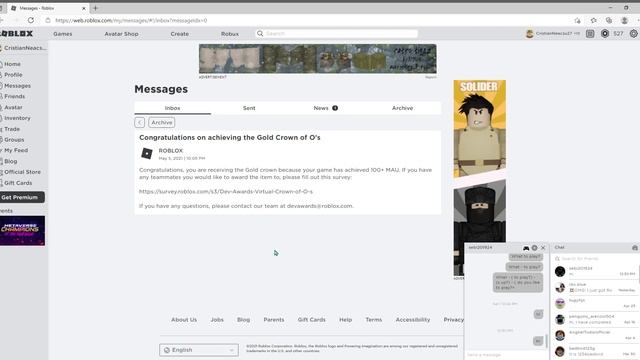Open the chat with the purple avatar friend
This screenshot has height=360, width=640.
coord(560,303)
